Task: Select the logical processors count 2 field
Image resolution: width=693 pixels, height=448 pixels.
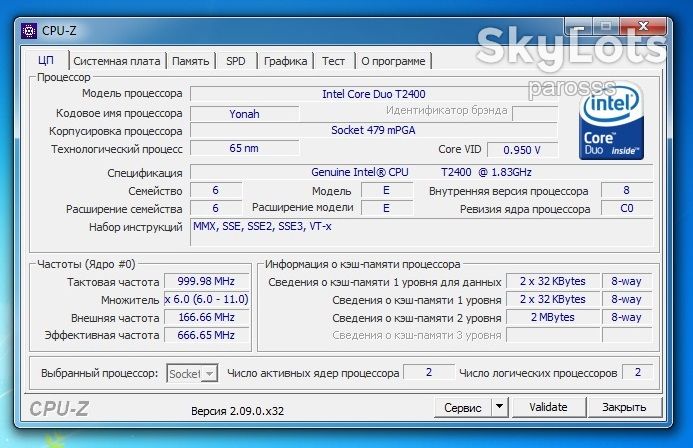Action: pos(638,372)
